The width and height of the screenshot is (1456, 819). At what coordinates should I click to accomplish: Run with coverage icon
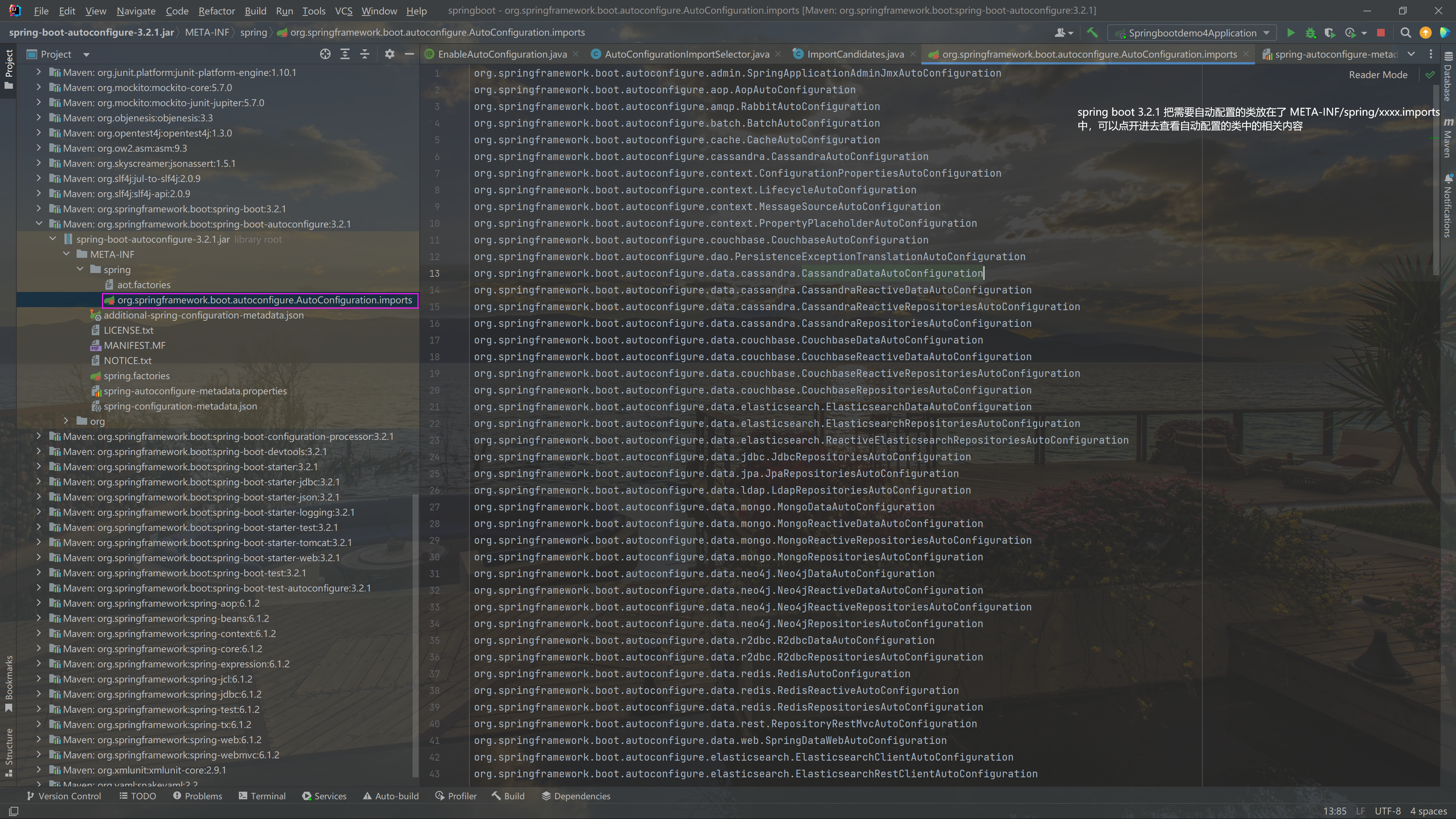(1329, 33)
